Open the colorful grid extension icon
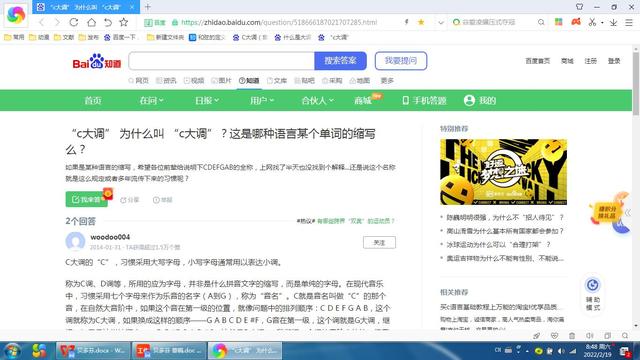This screenshot has width=640, height=360. point(558,22)
